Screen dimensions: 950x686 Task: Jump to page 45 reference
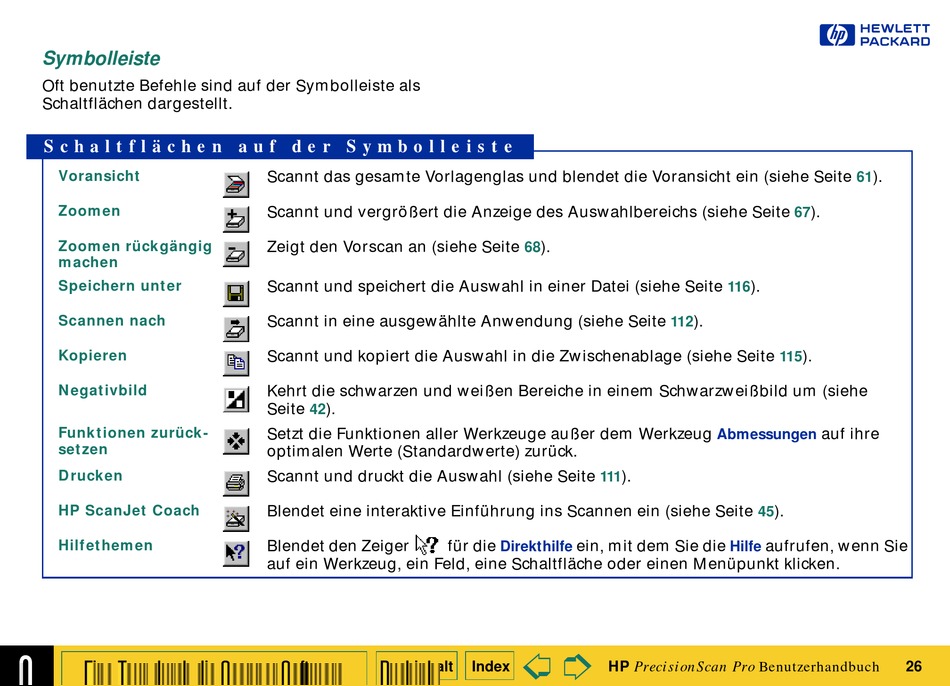coord(766,511)
